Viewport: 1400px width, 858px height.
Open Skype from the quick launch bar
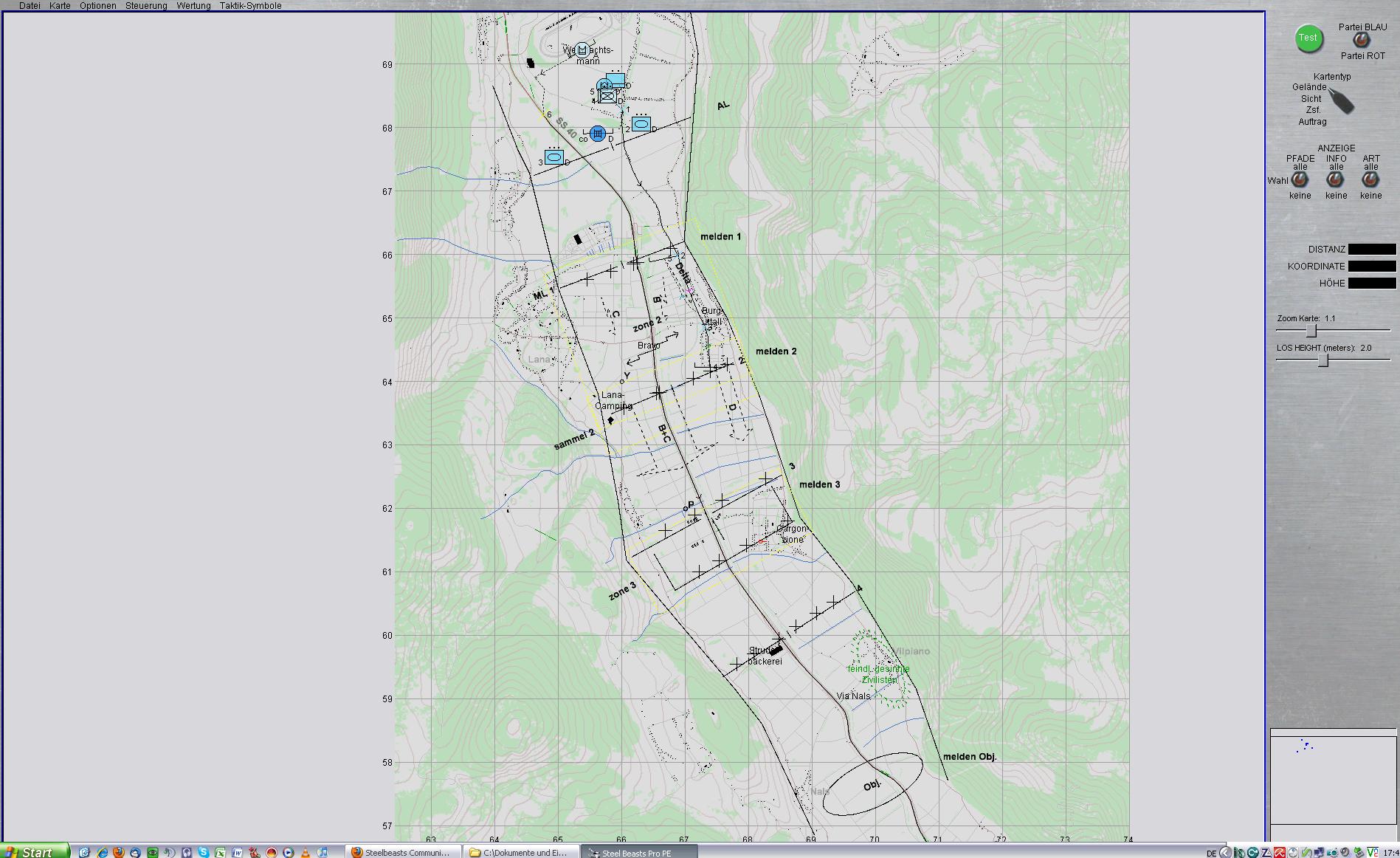pos(204,852)
